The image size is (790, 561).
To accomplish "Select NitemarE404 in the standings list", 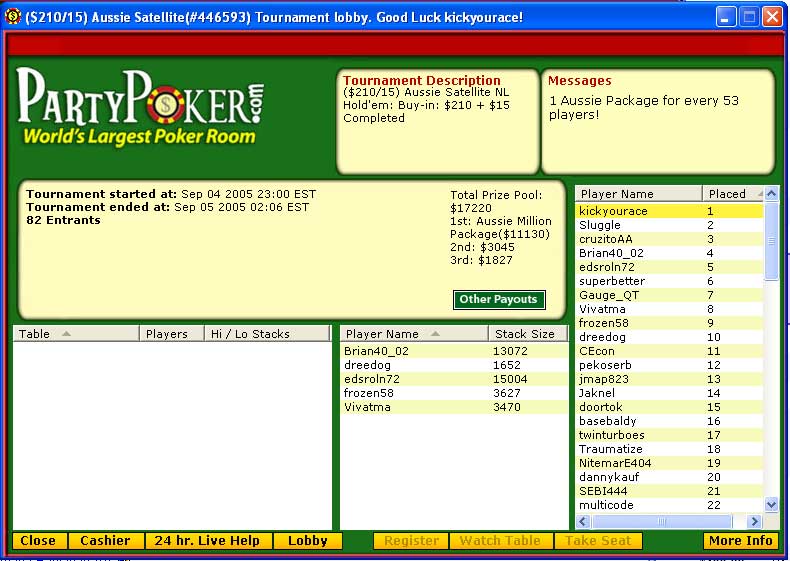I will click(x=669, y=463).
